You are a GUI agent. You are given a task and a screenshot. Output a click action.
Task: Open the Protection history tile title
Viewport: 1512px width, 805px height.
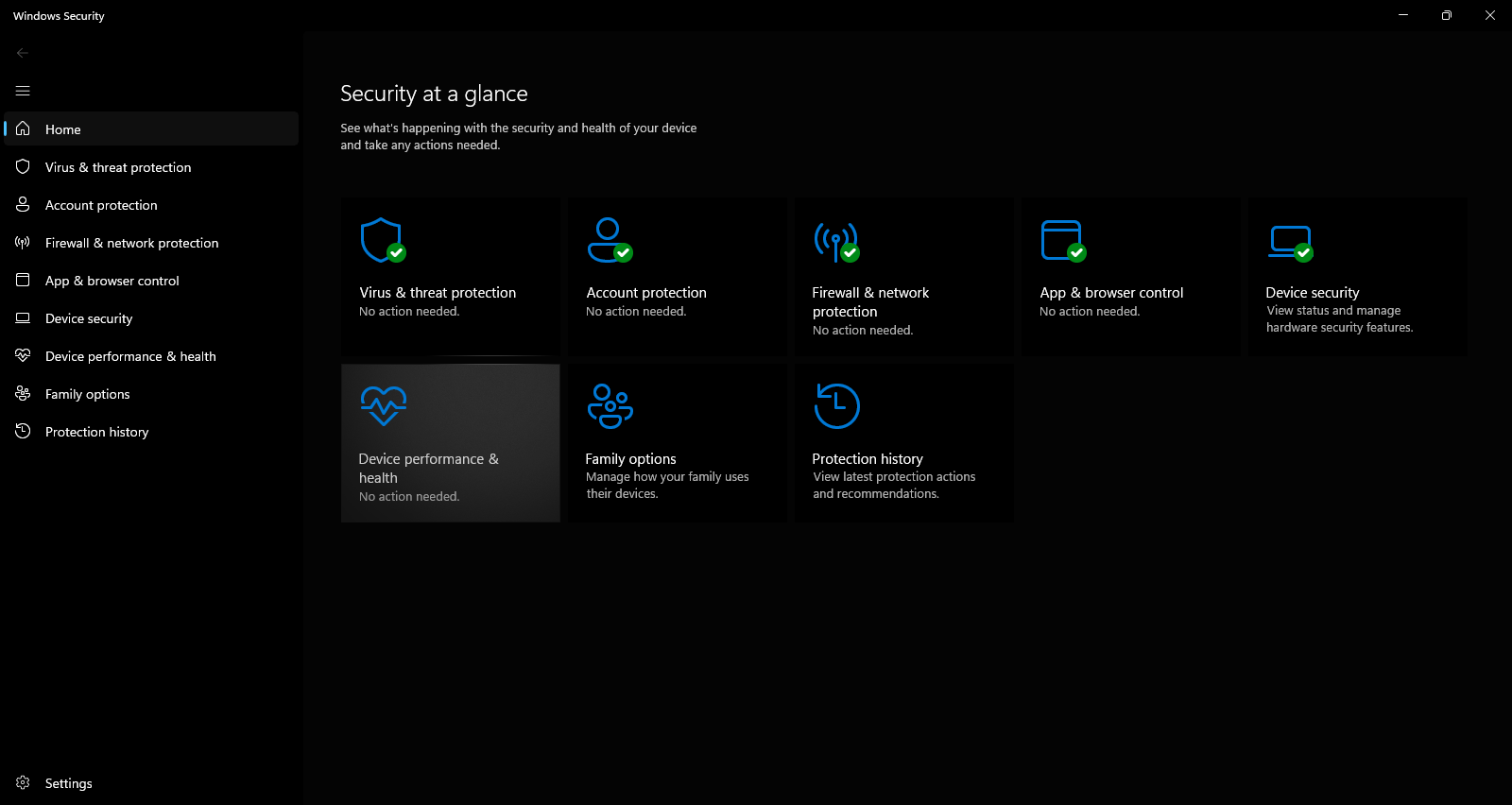[868, 459]
